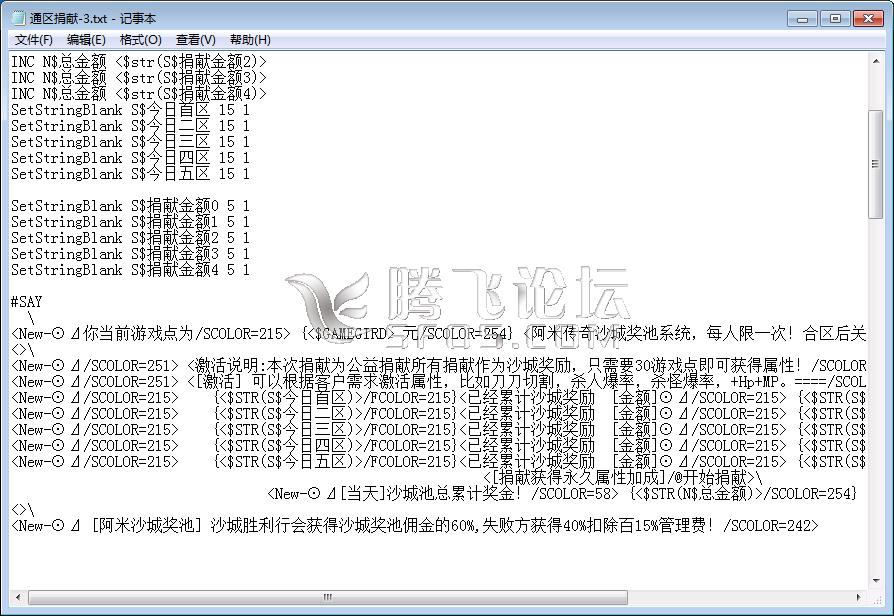Click the line 'SetStringBlank S$今日首区 15 1'

coord(130,110)
